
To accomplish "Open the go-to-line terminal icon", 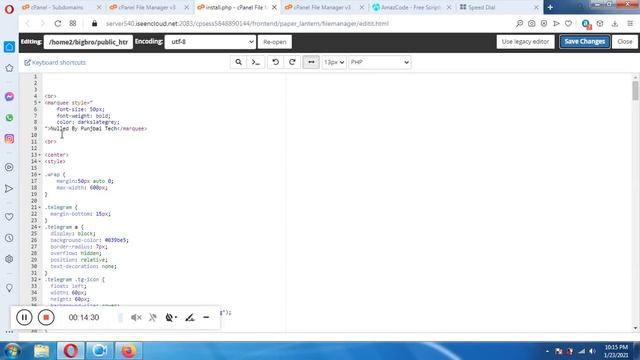I will (x=256, y=62).
